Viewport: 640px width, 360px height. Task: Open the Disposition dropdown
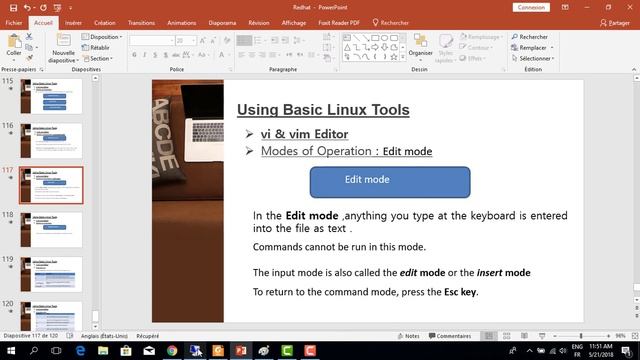click(102, 37)
